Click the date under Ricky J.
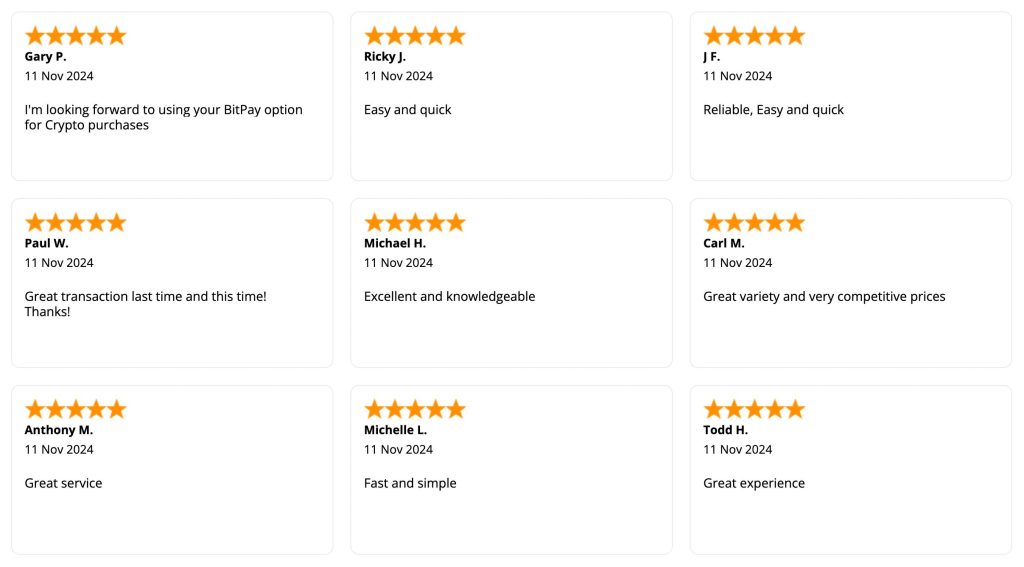1024x567 pixels. [398, 76]
